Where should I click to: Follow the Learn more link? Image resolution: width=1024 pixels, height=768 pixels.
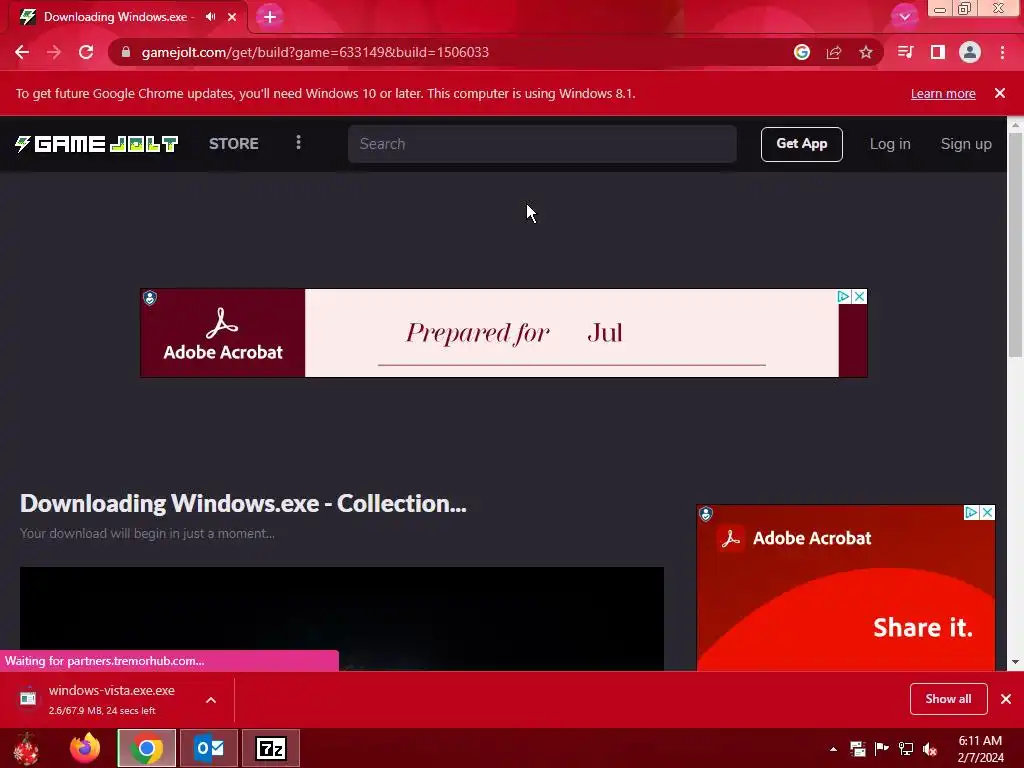(943, 93)
